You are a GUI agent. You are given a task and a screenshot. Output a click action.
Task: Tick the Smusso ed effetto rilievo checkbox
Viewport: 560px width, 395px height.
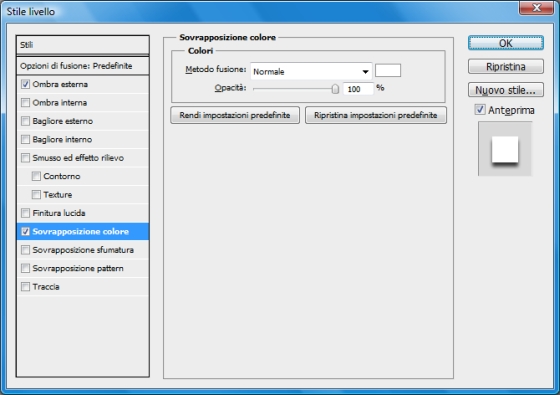[x=25, y=158]
